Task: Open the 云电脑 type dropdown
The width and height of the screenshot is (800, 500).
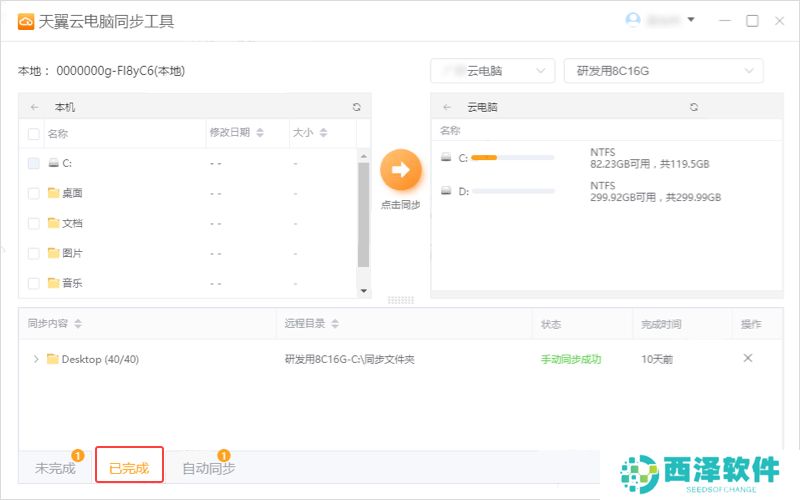Action: (x=492, y=71)
